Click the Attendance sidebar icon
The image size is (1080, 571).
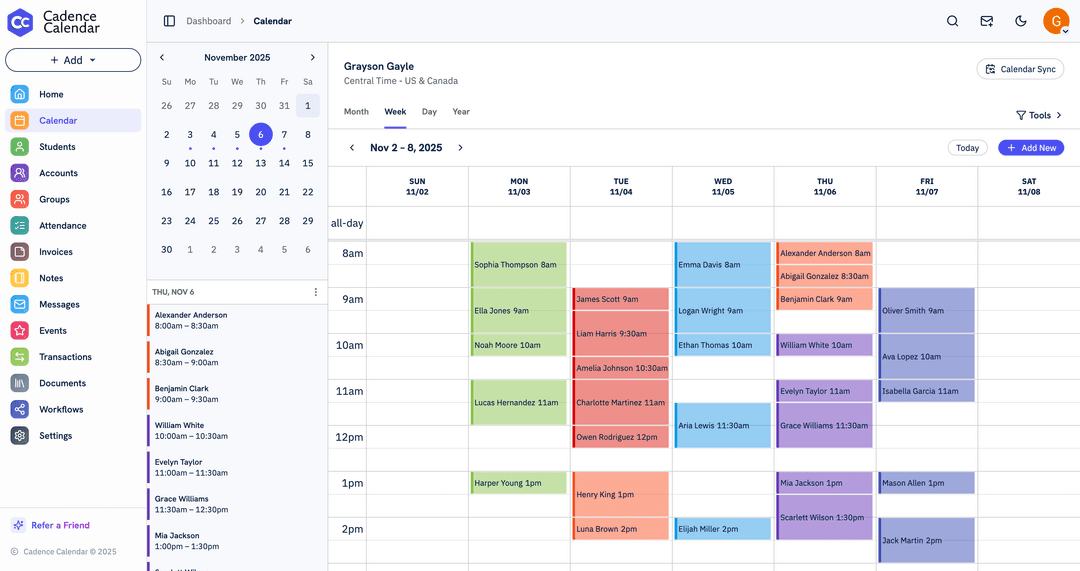[20, 225]
